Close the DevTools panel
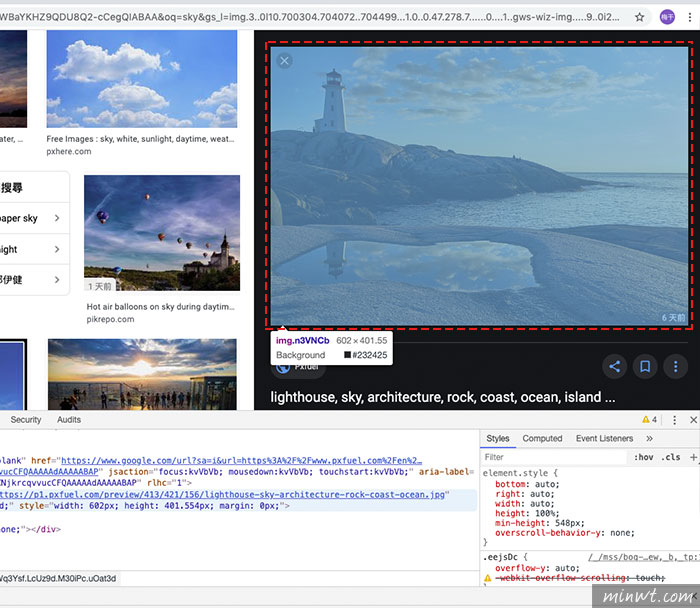The width and height of the screenshot is (700, 608). coord(693,420)
